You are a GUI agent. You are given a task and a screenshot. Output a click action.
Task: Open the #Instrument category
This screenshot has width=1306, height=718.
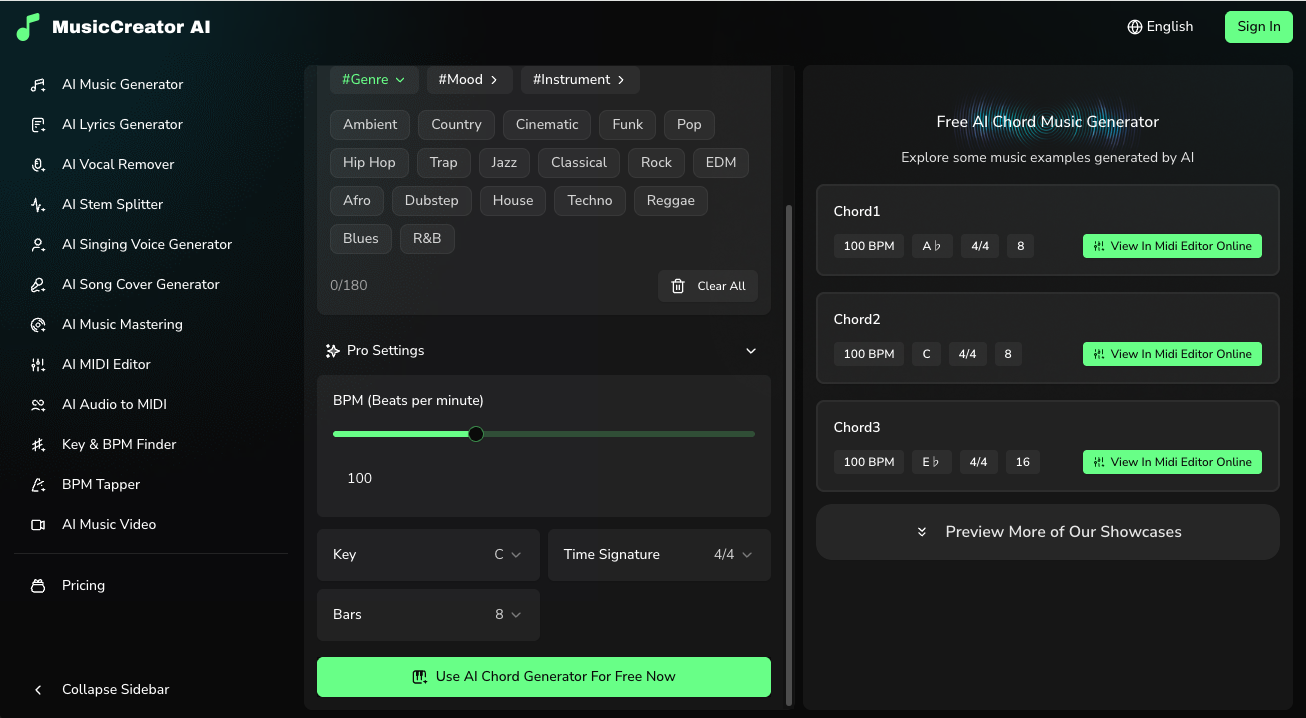[580, 79]
